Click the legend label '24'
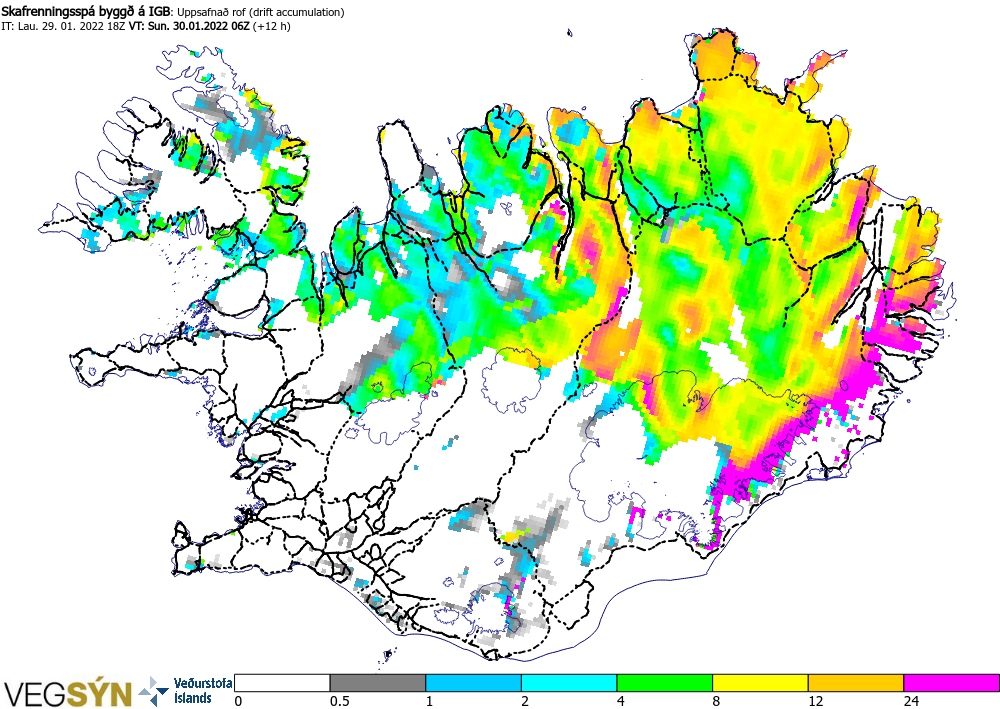 coord(911,701)
